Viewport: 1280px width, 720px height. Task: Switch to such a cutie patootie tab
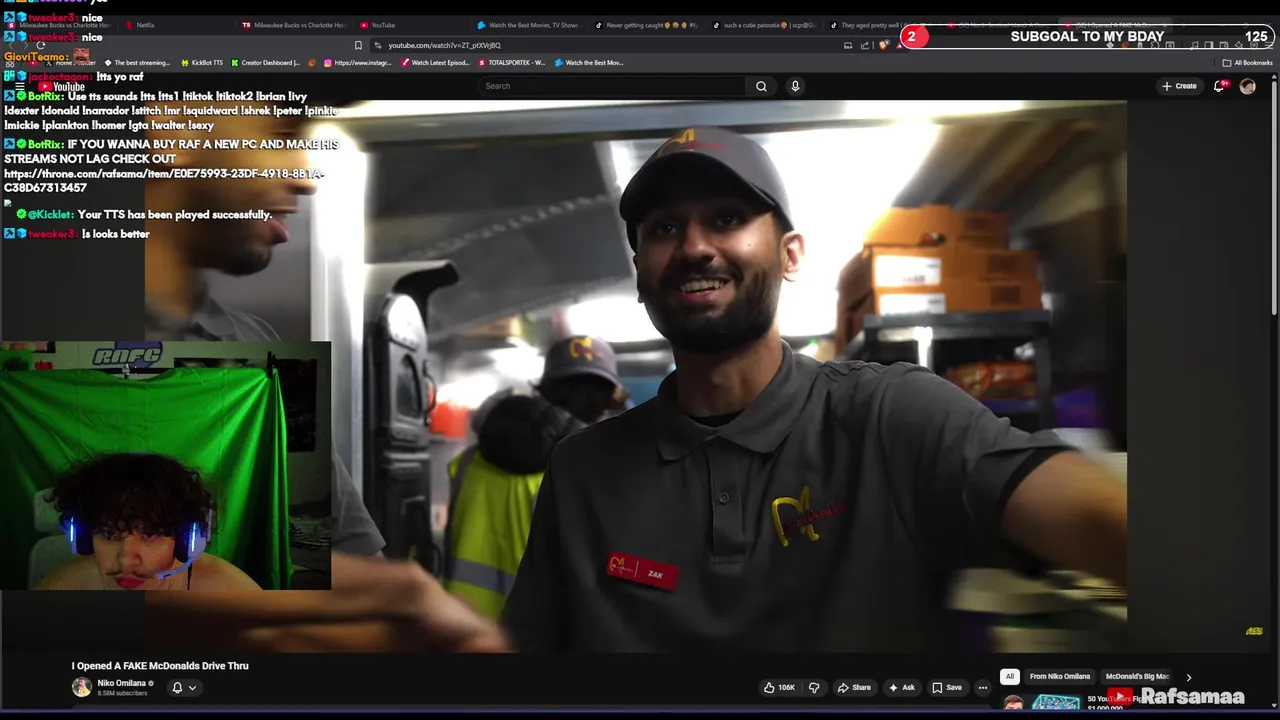[x=764, y=25]
